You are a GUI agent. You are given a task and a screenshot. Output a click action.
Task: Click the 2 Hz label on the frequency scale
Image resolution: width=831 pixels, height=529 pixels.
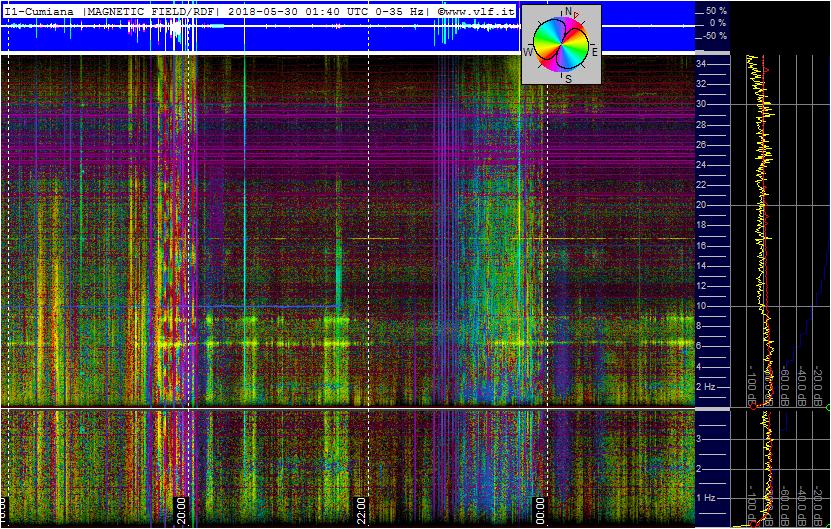pos(705,387)
